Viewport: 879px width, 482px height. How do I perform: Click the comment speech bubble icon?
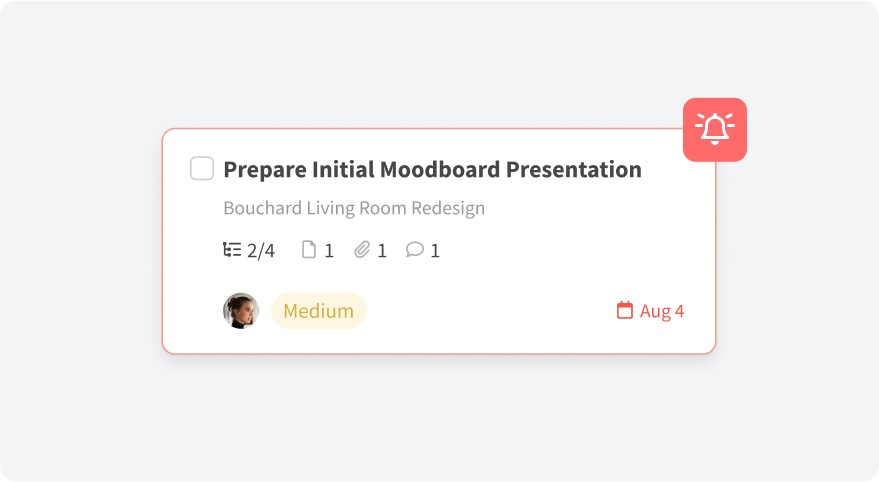click(x=414, y=250)
